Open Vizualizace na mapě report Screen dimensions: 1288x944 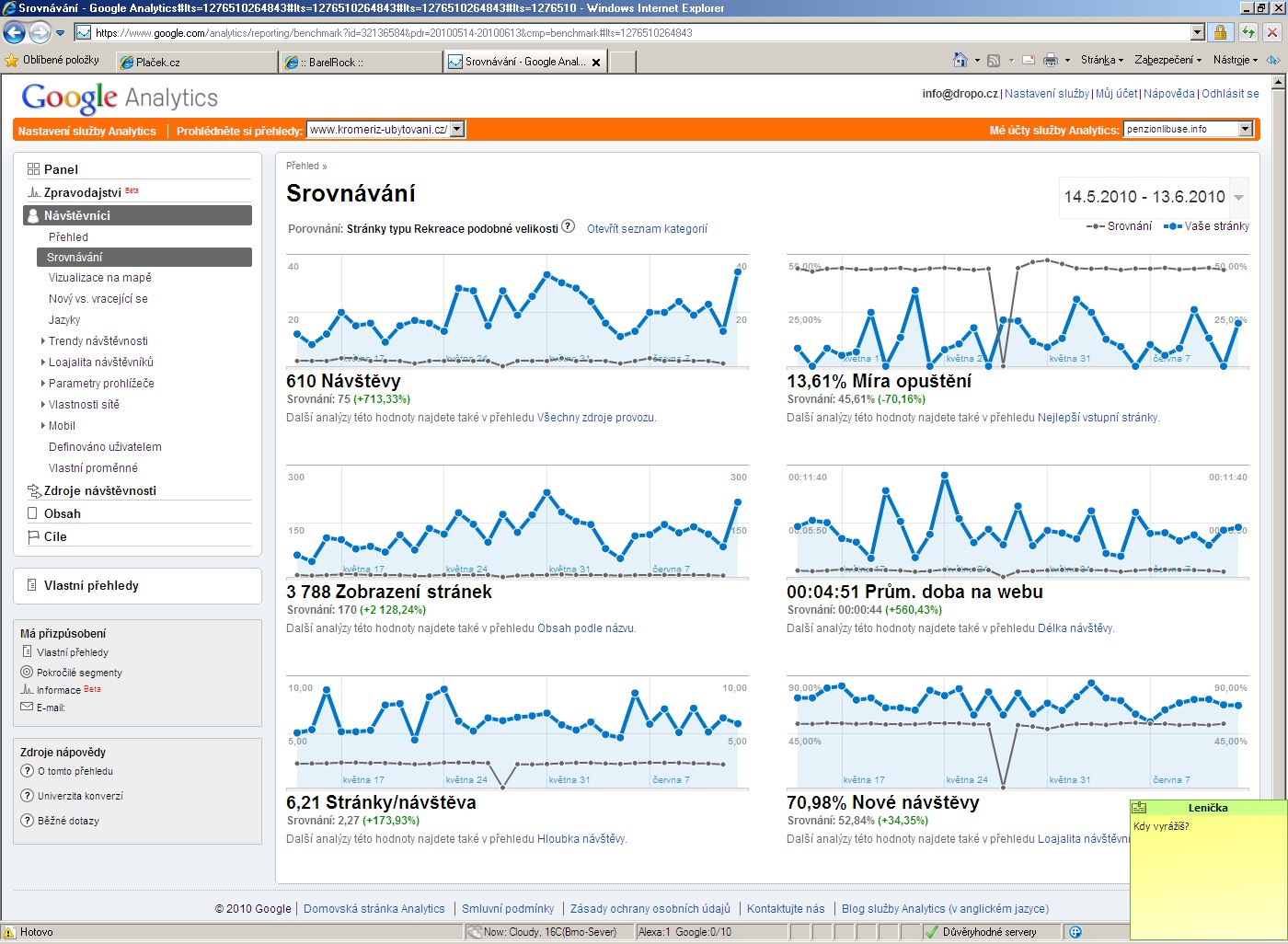click(x=99, y=278)
